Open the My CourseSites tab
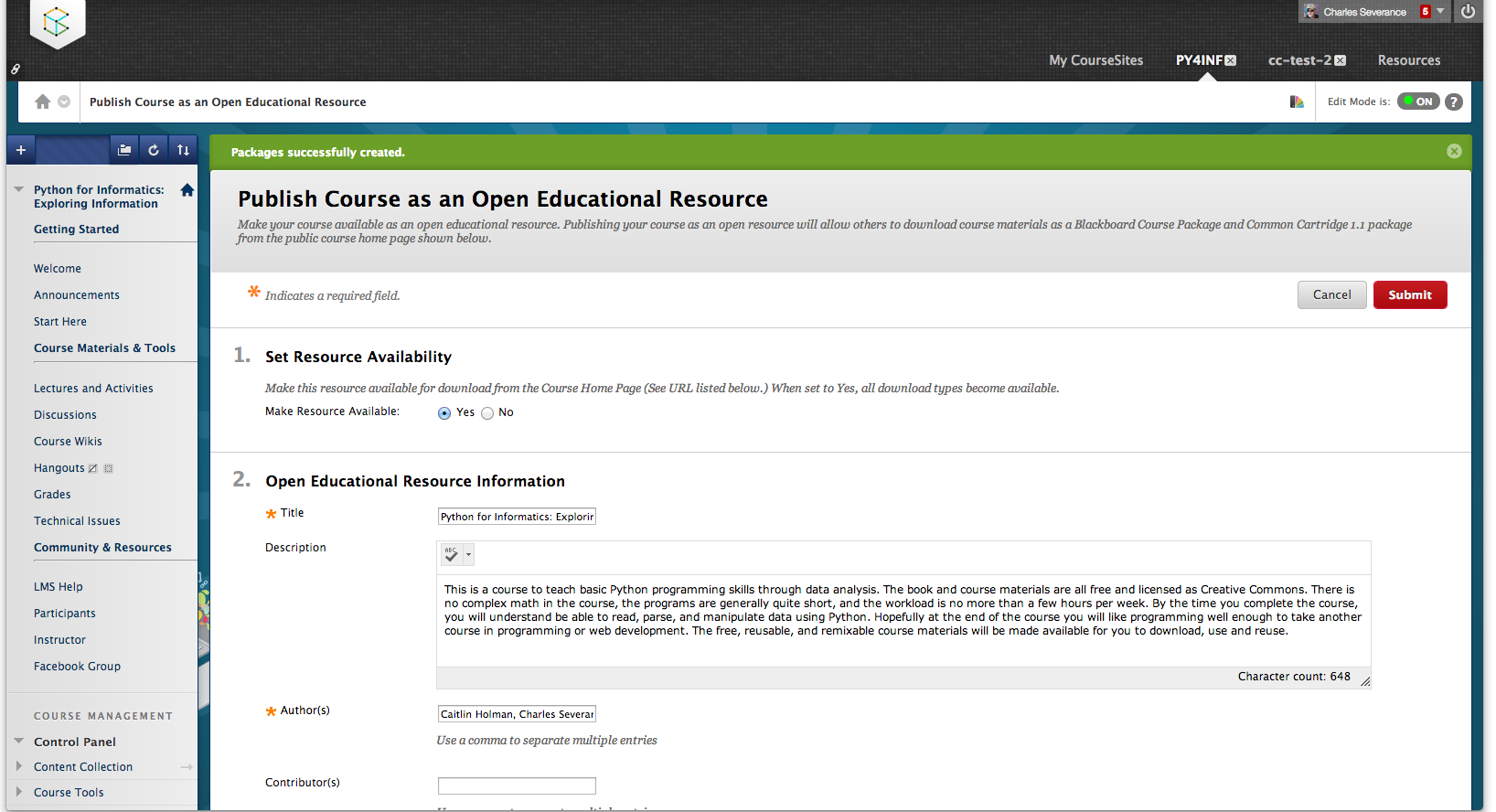1496x812 pixels. (x=1095, y=60)
